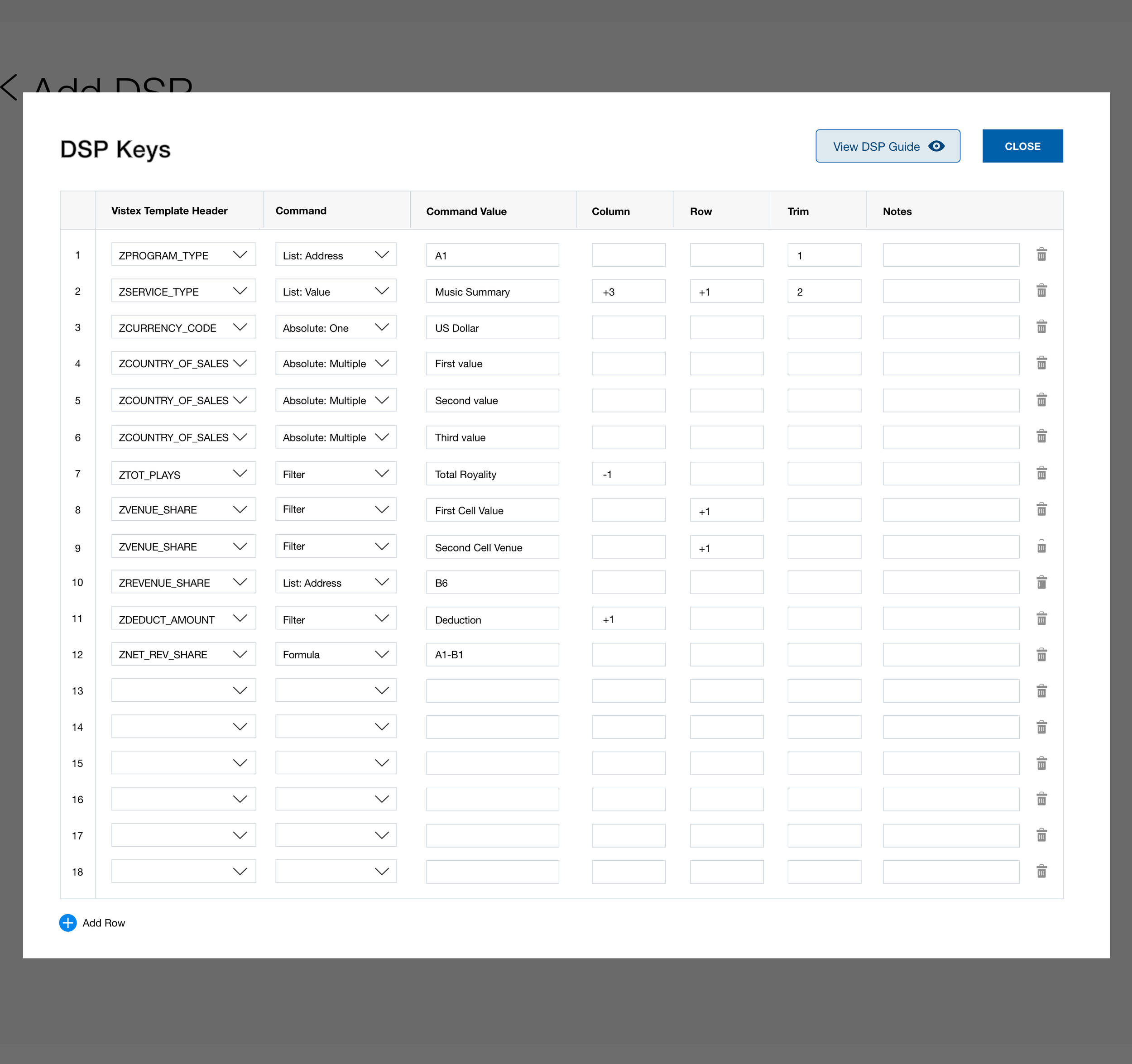Click the Command Value column header
This screenshot has width=1132, height=1064.
(x=466, y=211)
